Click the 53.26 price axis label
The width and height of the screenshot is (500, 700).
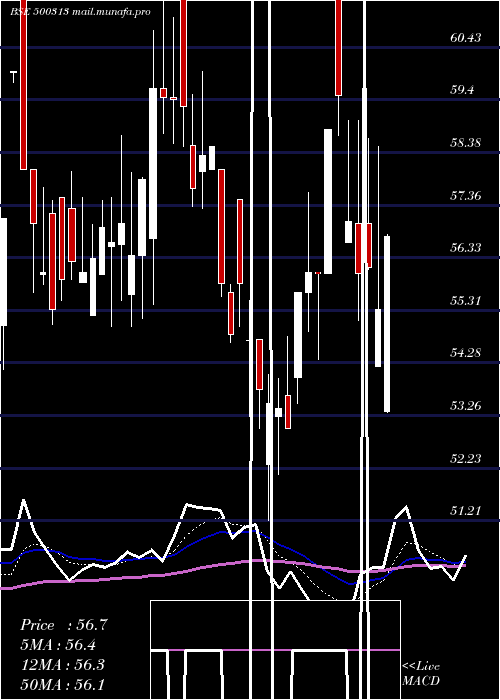[466, 406]
